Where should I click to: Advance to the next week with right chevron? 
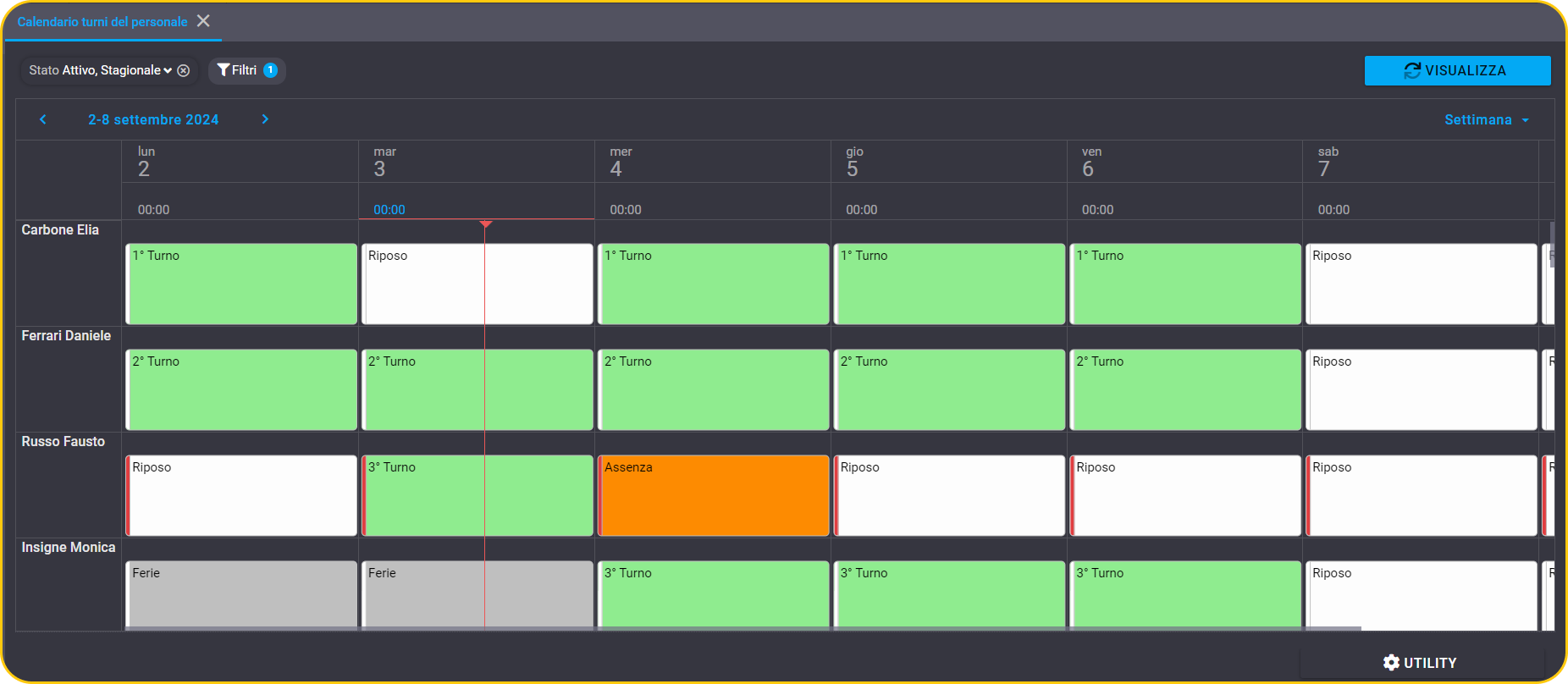(x=265, y=119)
